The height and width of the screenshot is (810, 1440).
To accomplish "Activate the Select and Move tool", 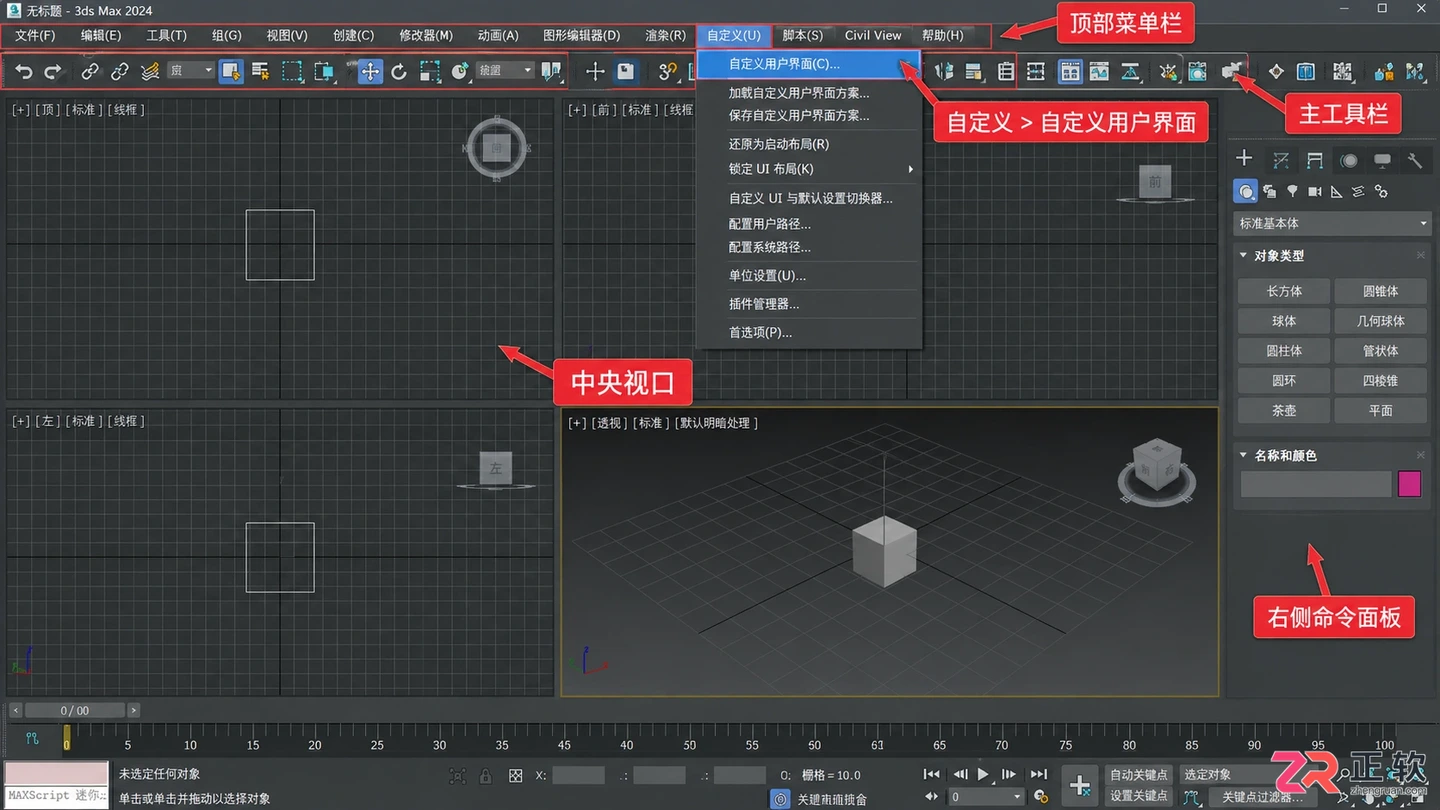I will click(x=370, y=71).
